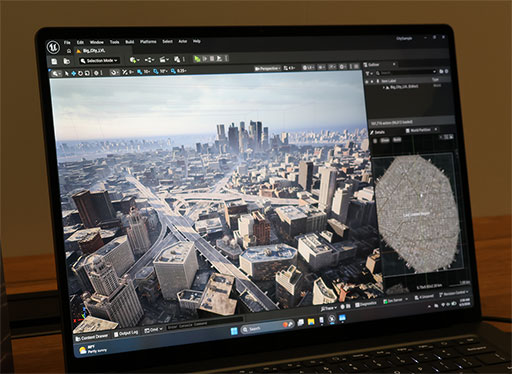Expand the Big_City_LVL (Editor) tree row

point(383,87)
